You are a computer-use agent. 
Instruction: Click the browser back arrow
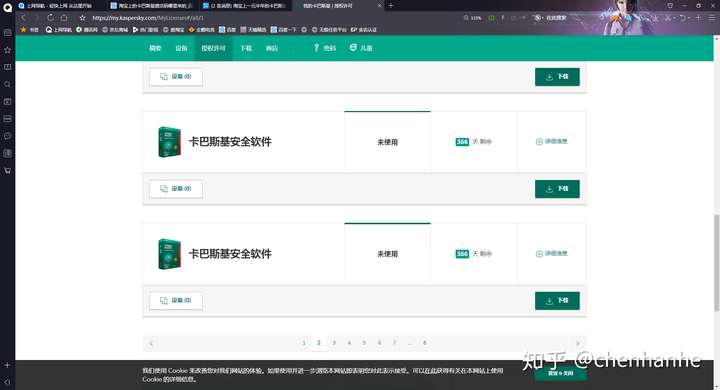tap(23, 17)
